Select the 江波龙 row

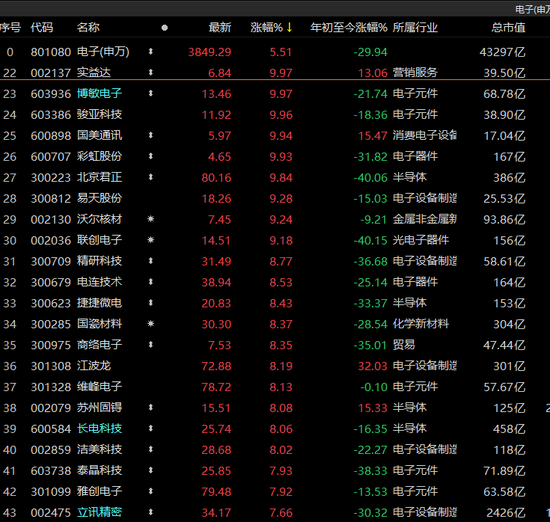(x=275, y=366)
